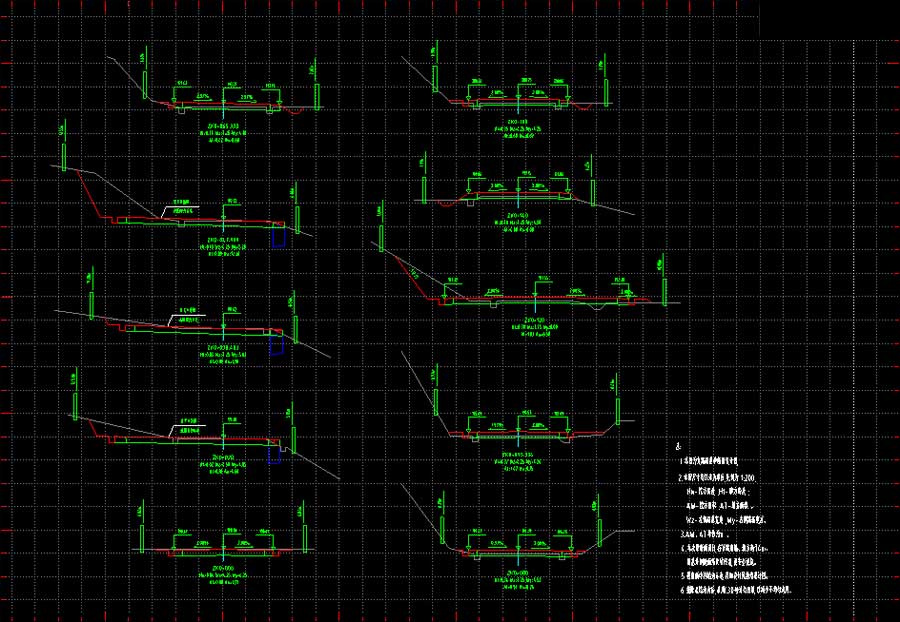
Task: Click the station text under bottom-right cross-section
Action: [x=518, y=572]
